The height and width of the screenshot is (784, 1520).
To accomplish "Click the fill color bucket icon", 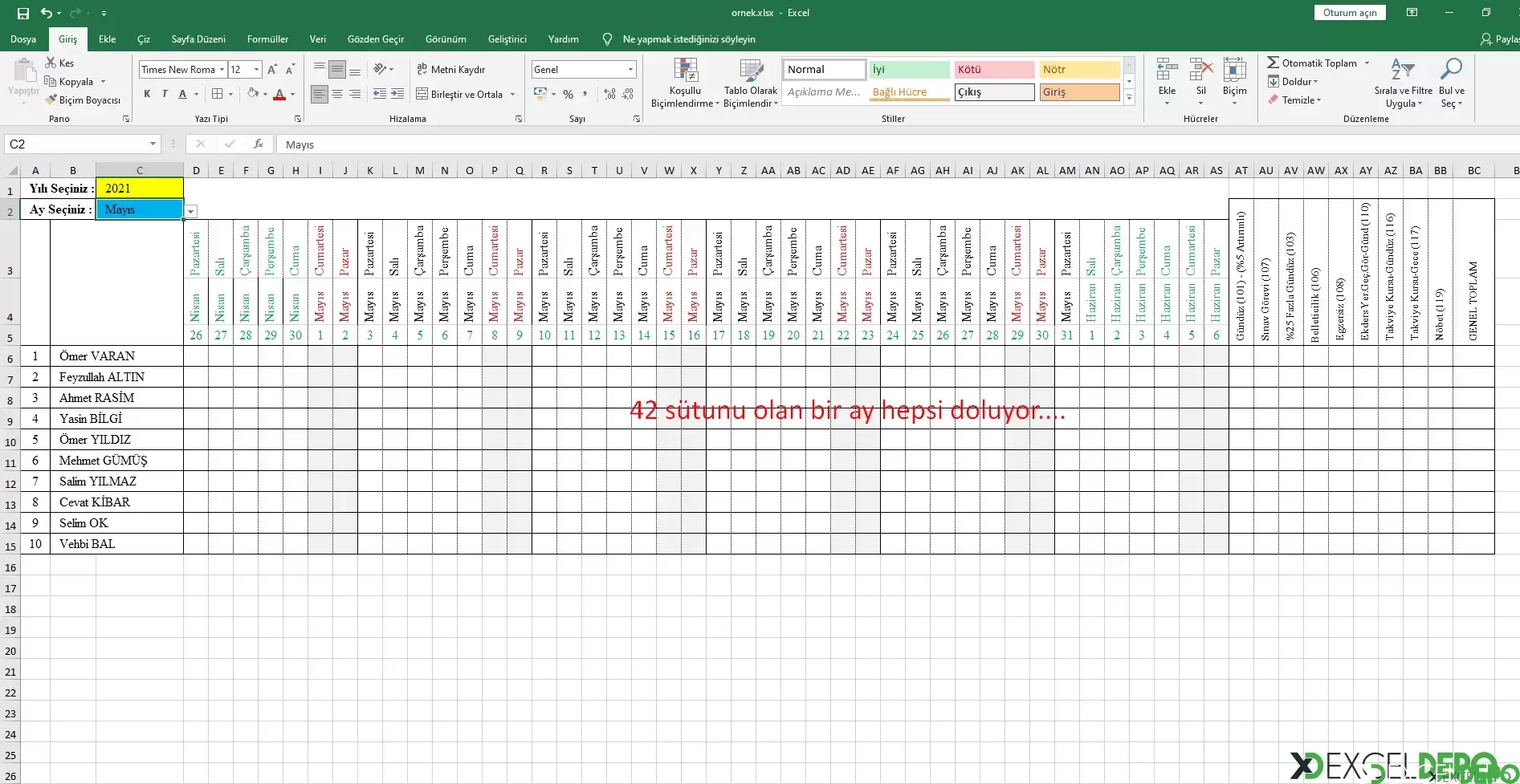I will point(253,94).
